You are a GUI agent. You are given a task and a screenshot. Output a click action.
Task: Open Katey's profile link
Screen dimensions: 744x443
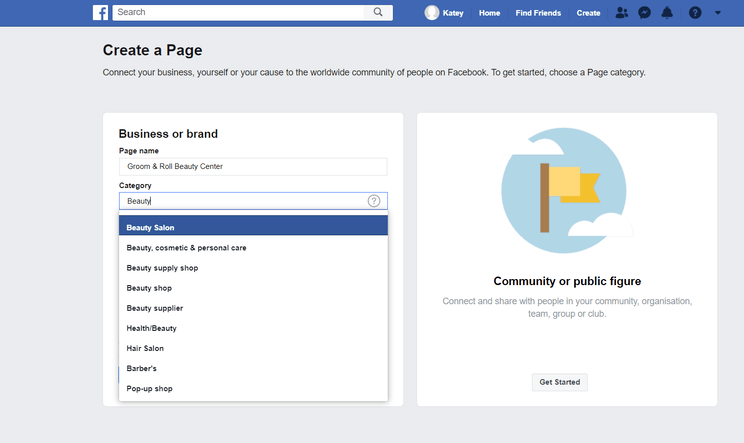[453, 13]
